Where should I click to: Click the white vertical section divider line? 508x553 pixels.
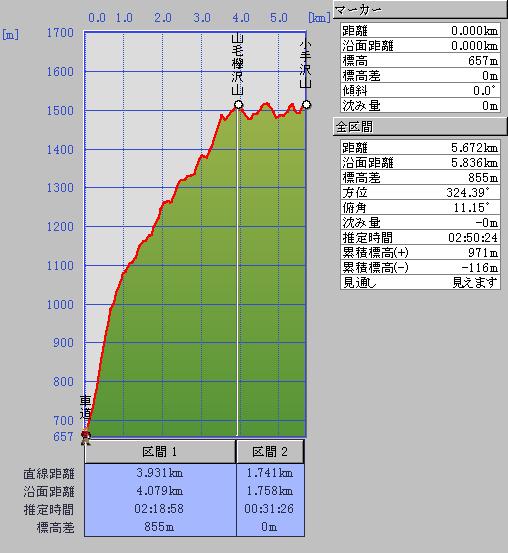tap(237, 272)
